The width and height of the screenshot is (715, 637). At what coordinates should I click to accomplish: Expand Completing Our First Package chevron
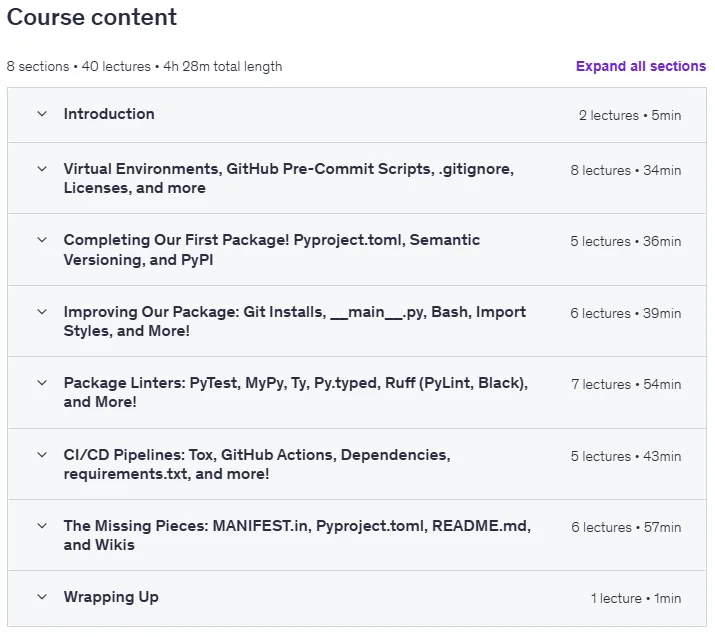(42, 240)
